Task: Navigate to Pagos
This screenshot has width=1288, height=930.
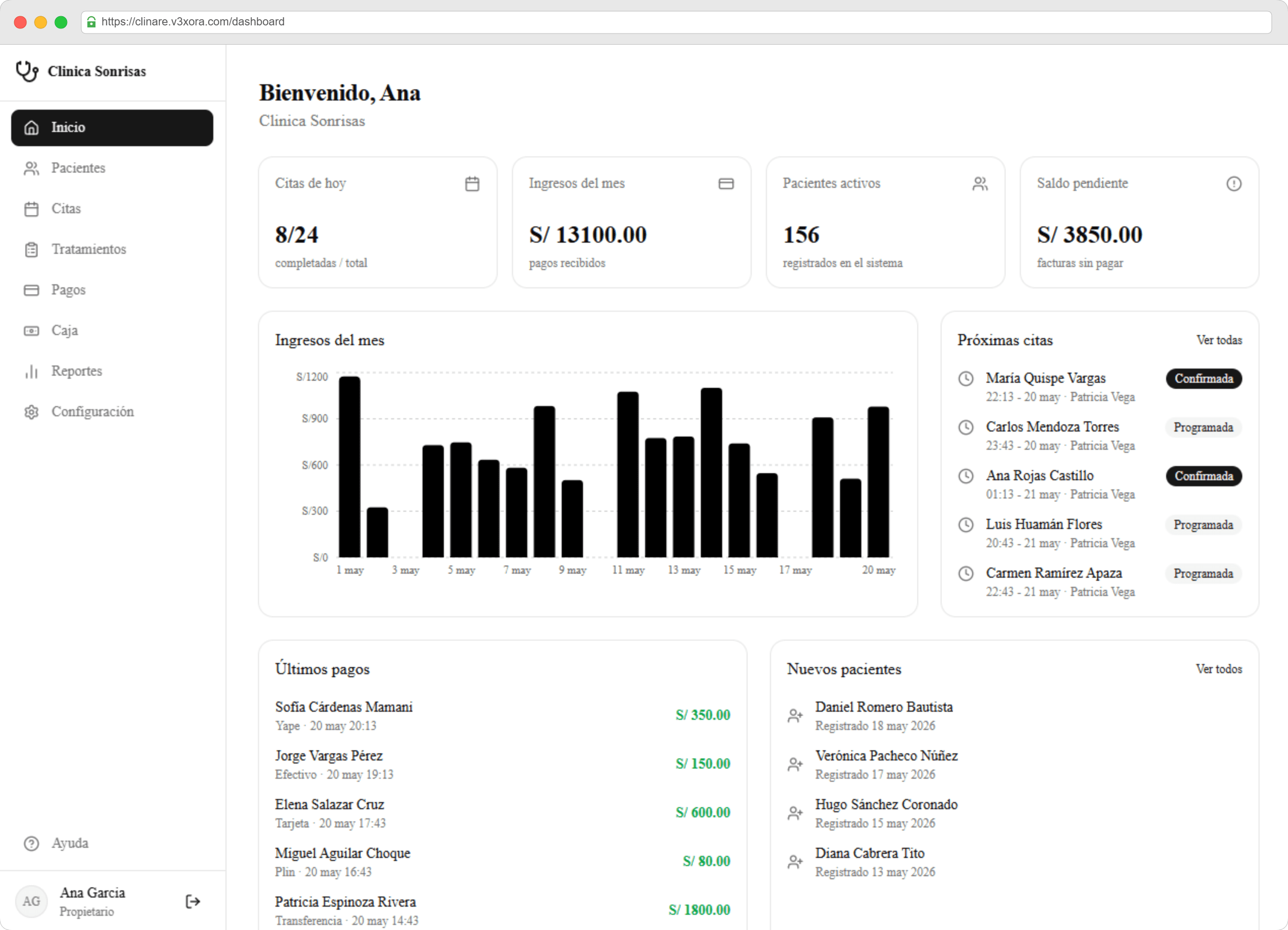Action: (x=112, y=290)
